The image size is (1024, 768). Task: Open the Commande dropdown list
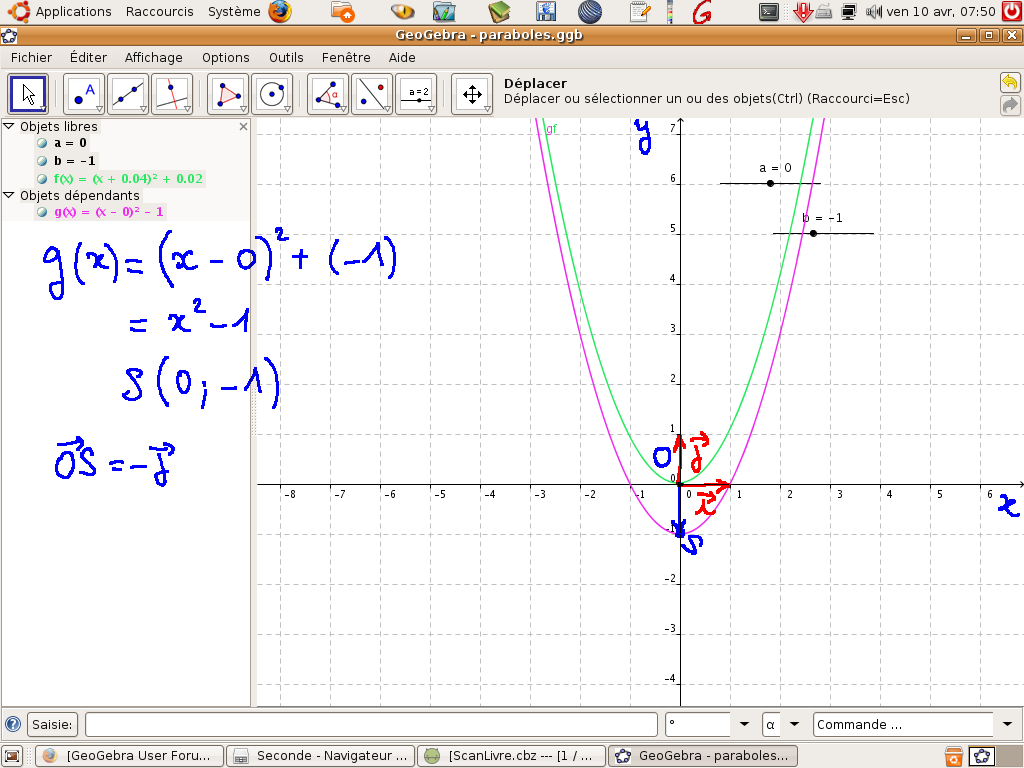pyautogui.click(x=1006, y=724)
